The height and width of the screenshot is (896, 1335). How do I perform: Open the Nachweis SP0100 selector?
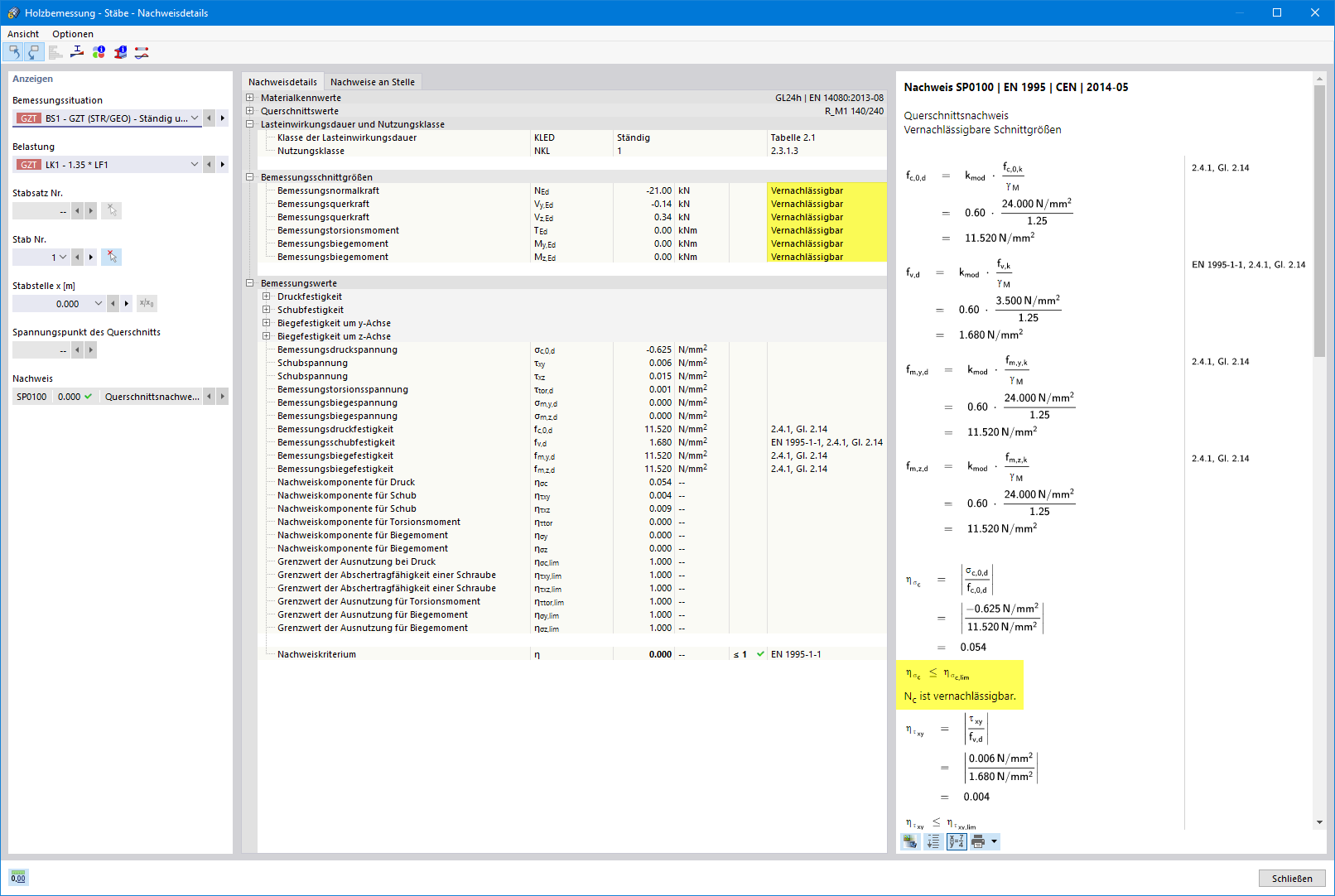pos(108,397)
